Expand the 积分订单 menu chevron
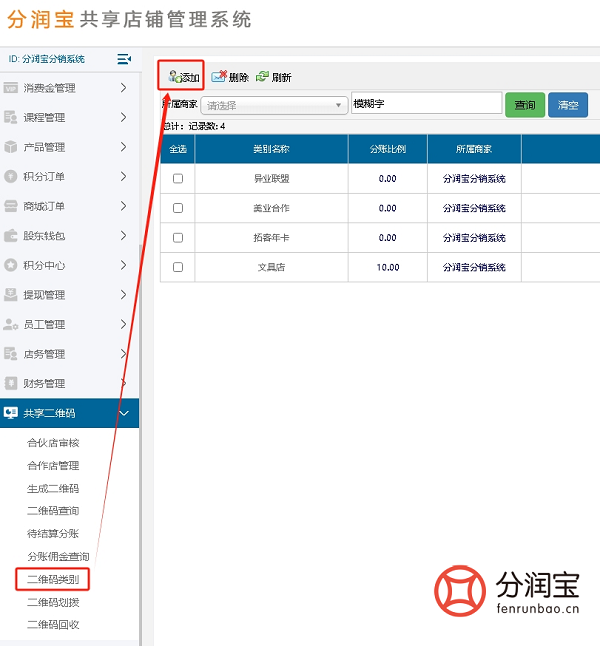The image size is (600, 646). pos(123,176)
